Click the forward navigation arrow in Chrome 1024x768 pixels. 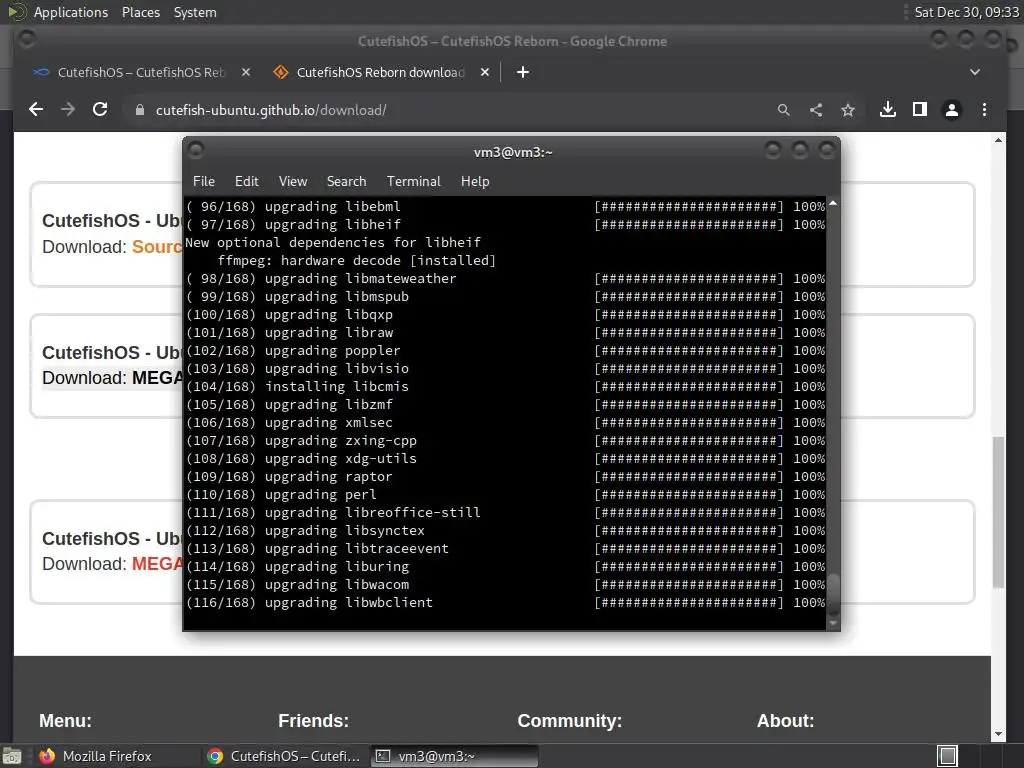[x=68, y=110]
